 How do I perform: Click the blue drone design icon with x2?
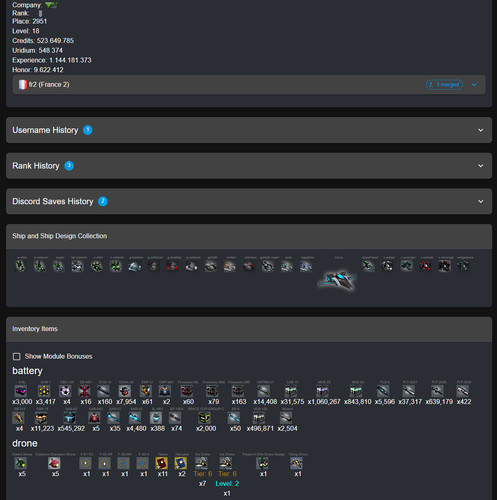click(181, 463)
